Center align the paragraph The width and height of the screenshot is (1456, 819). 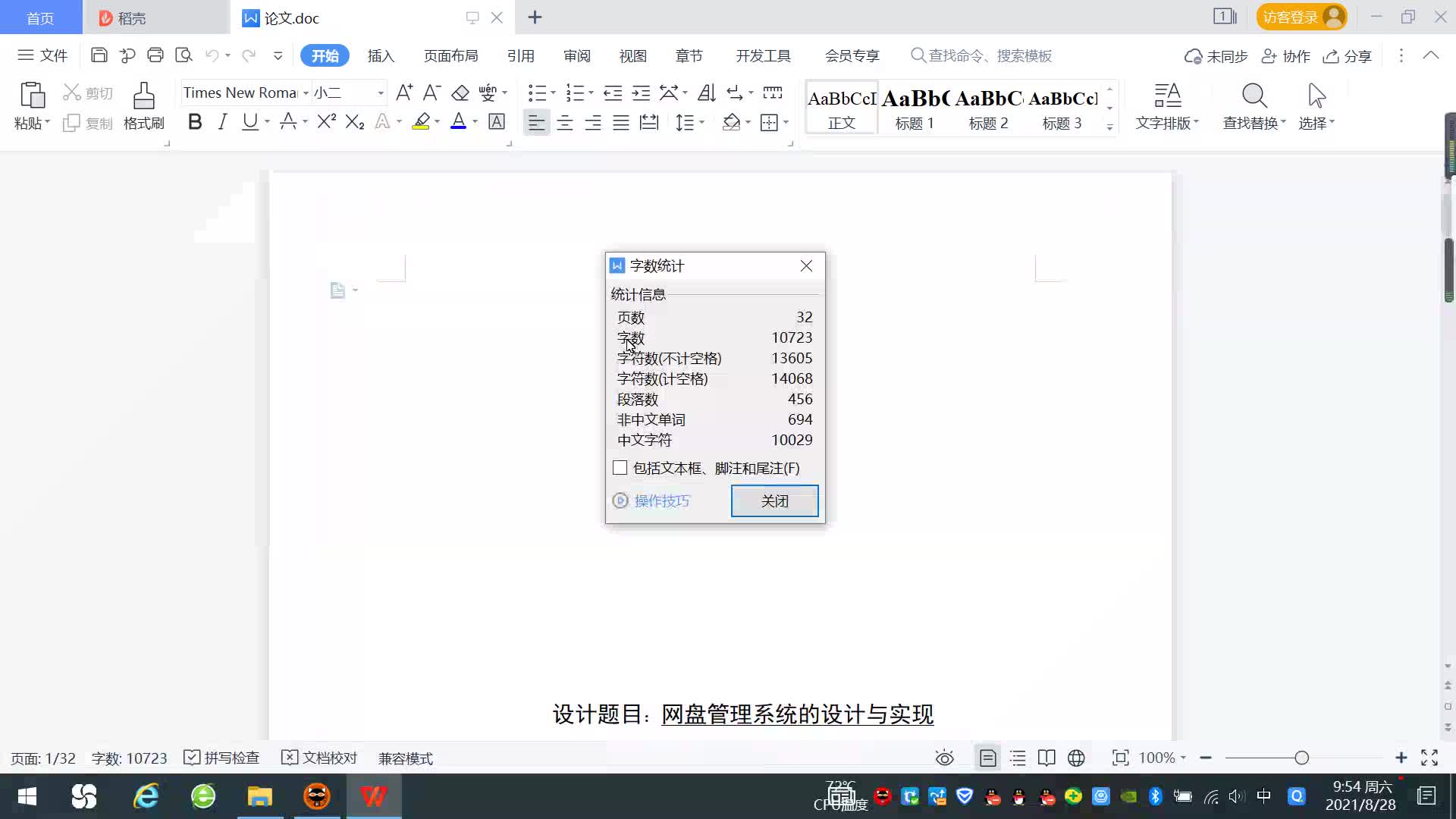tap(565, 123)
